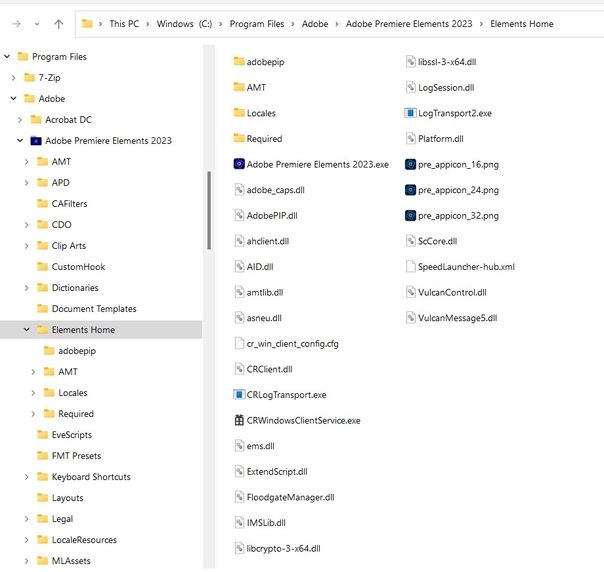
Task: Select CAFilters in the folder tree
Action: [69, 203]
